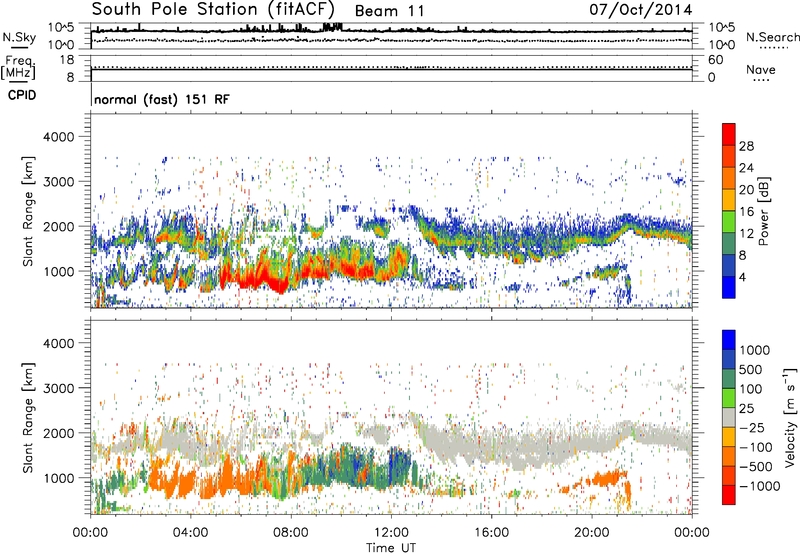Click the 'Time UT' axis title
This screenshot has width=800, height=554.
coord(391,548)
